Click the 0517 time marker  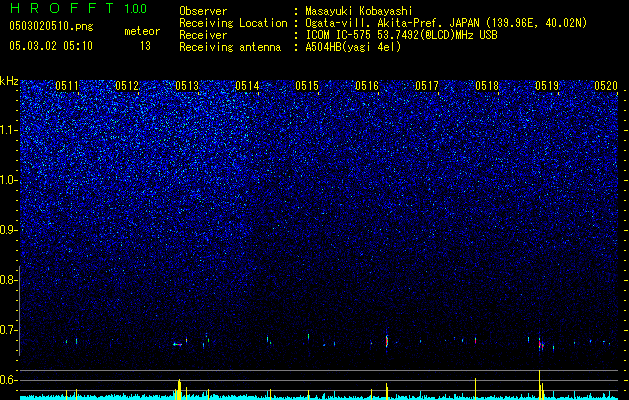(x=427, y=86)
